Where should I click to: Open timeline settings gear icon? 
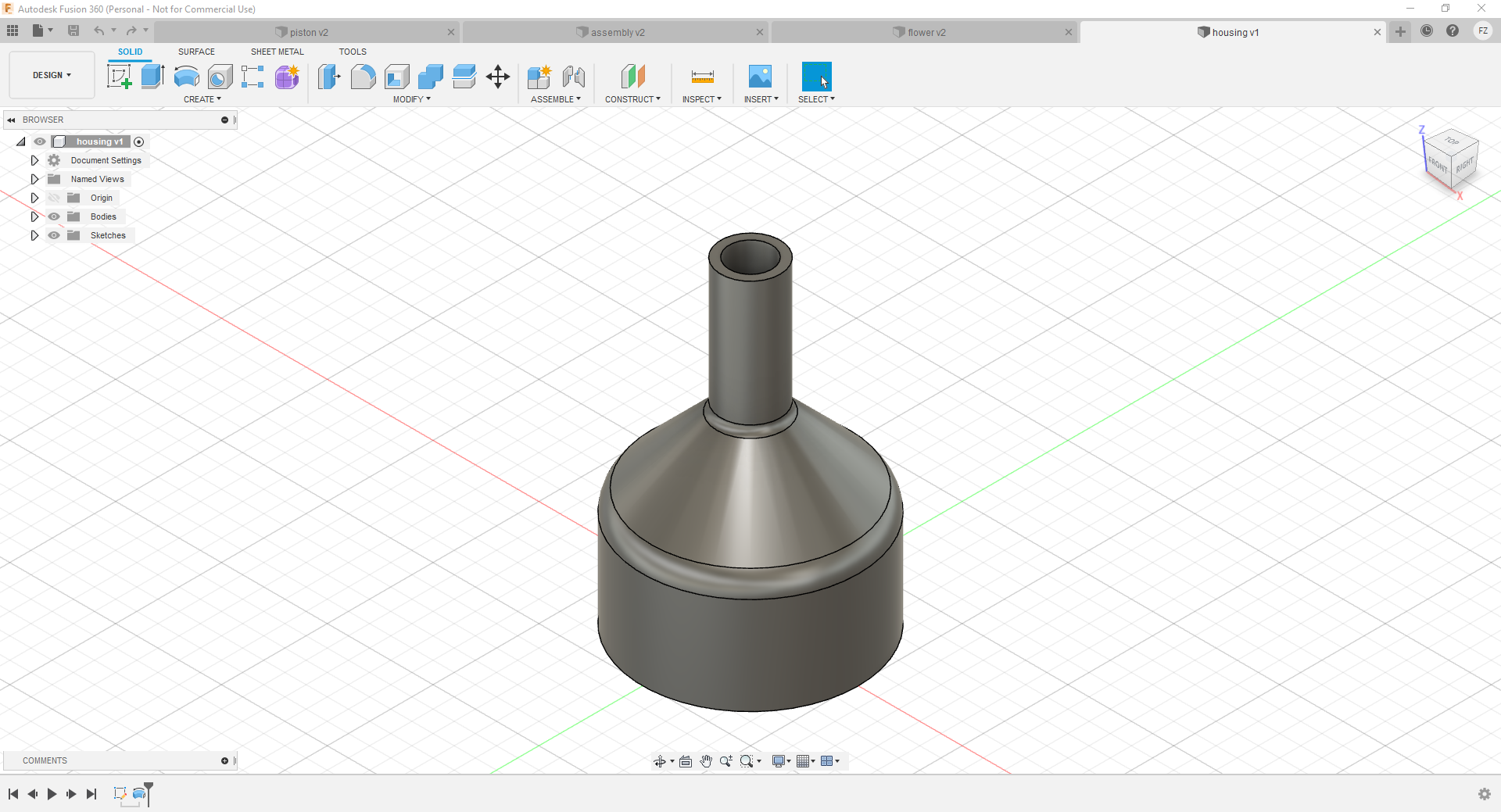point(1485,794)
